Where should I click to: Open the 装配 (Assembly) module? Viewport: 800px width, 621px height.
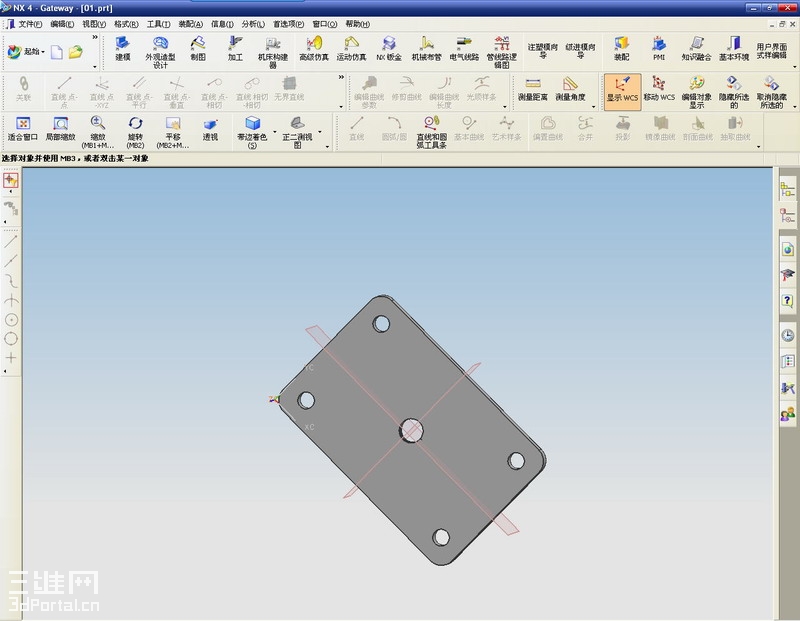621,49
